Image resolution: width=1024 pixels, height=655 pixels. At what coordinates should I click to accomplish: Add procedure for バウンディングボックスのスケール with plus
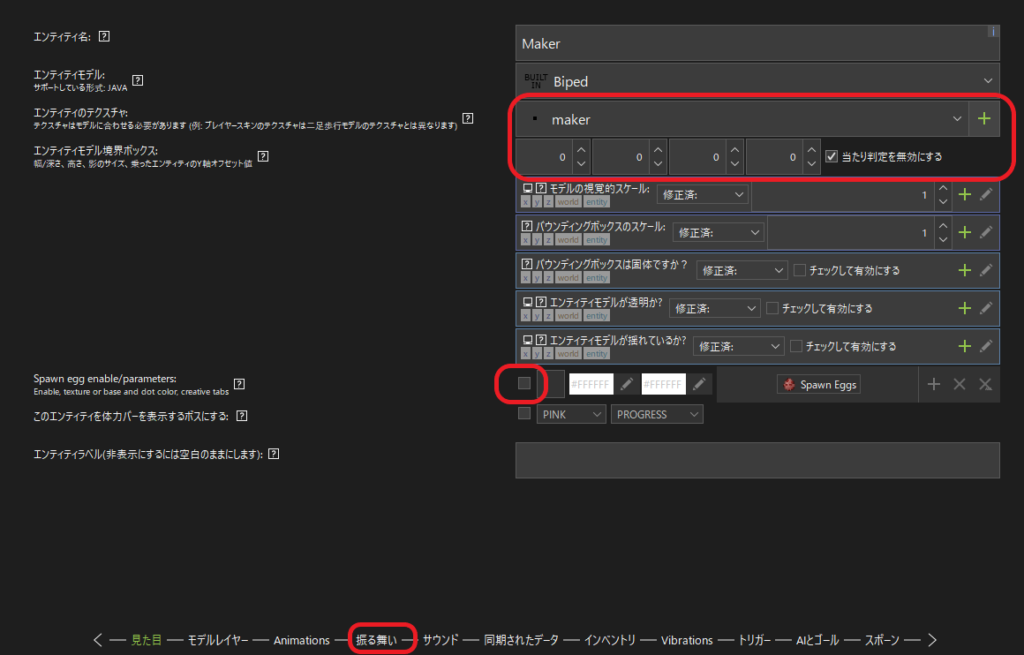965,232
